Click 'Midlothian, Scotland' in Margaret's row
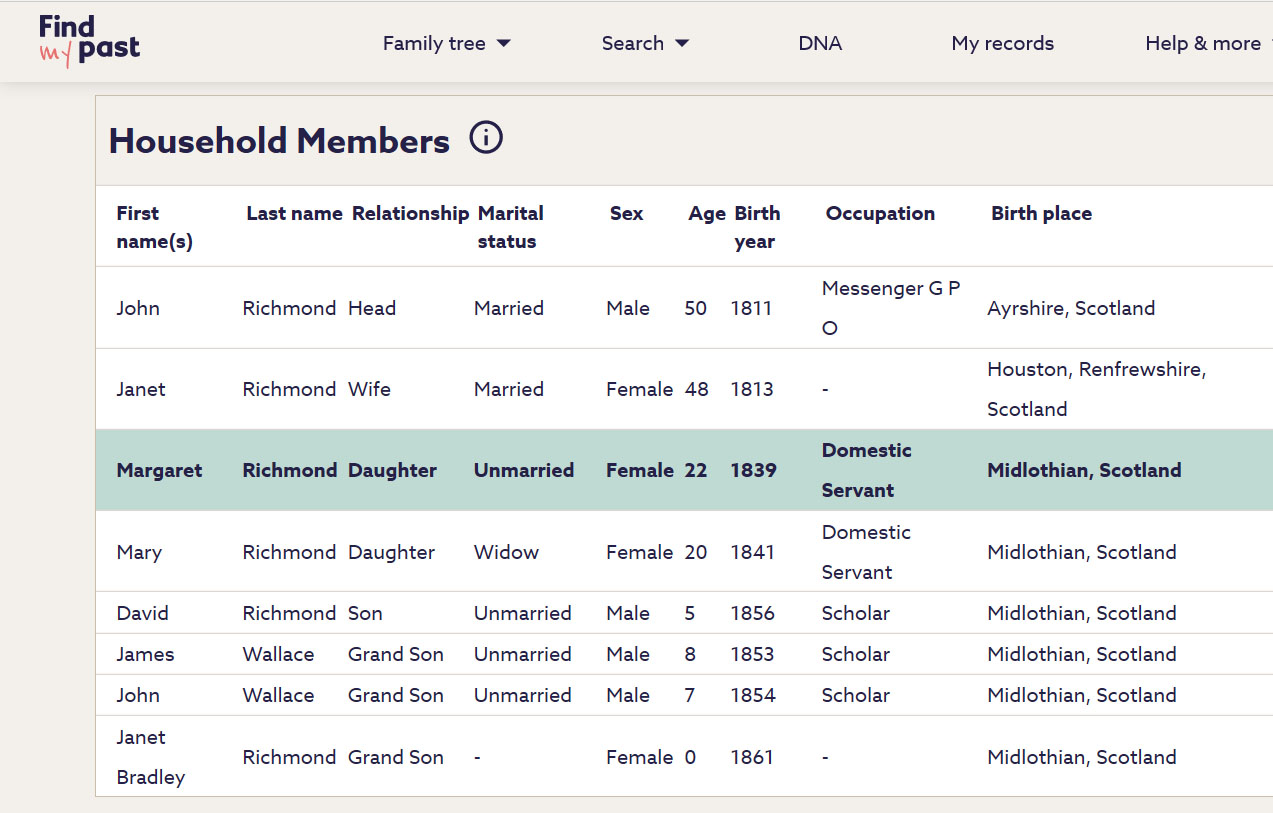1273x813 pixels. pyautogui.click(x=1084, y=470)
